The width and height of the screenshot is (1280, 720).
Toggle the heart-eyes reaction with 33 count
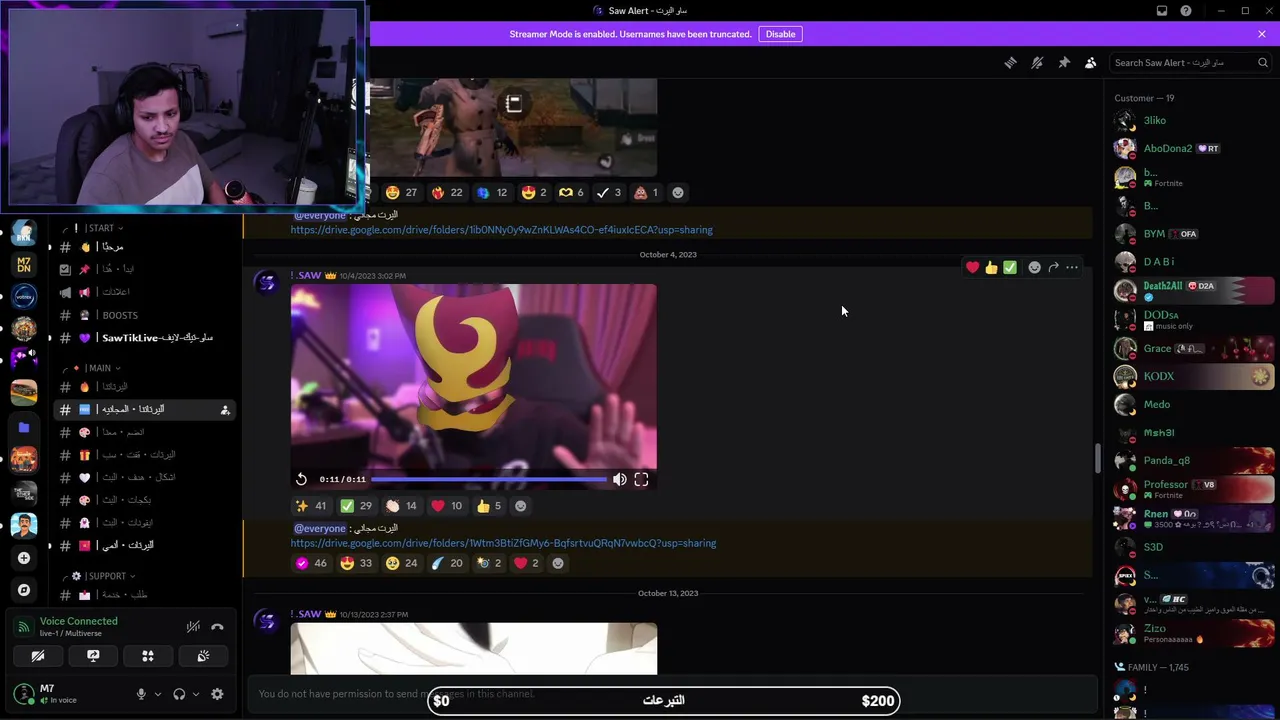click(x=357, y=563)
